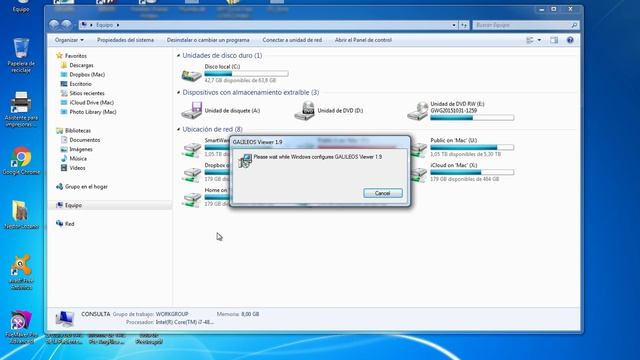Select the Unidad de DVD (D:) icon
The image size is (640, 360).
pos(304,111)
